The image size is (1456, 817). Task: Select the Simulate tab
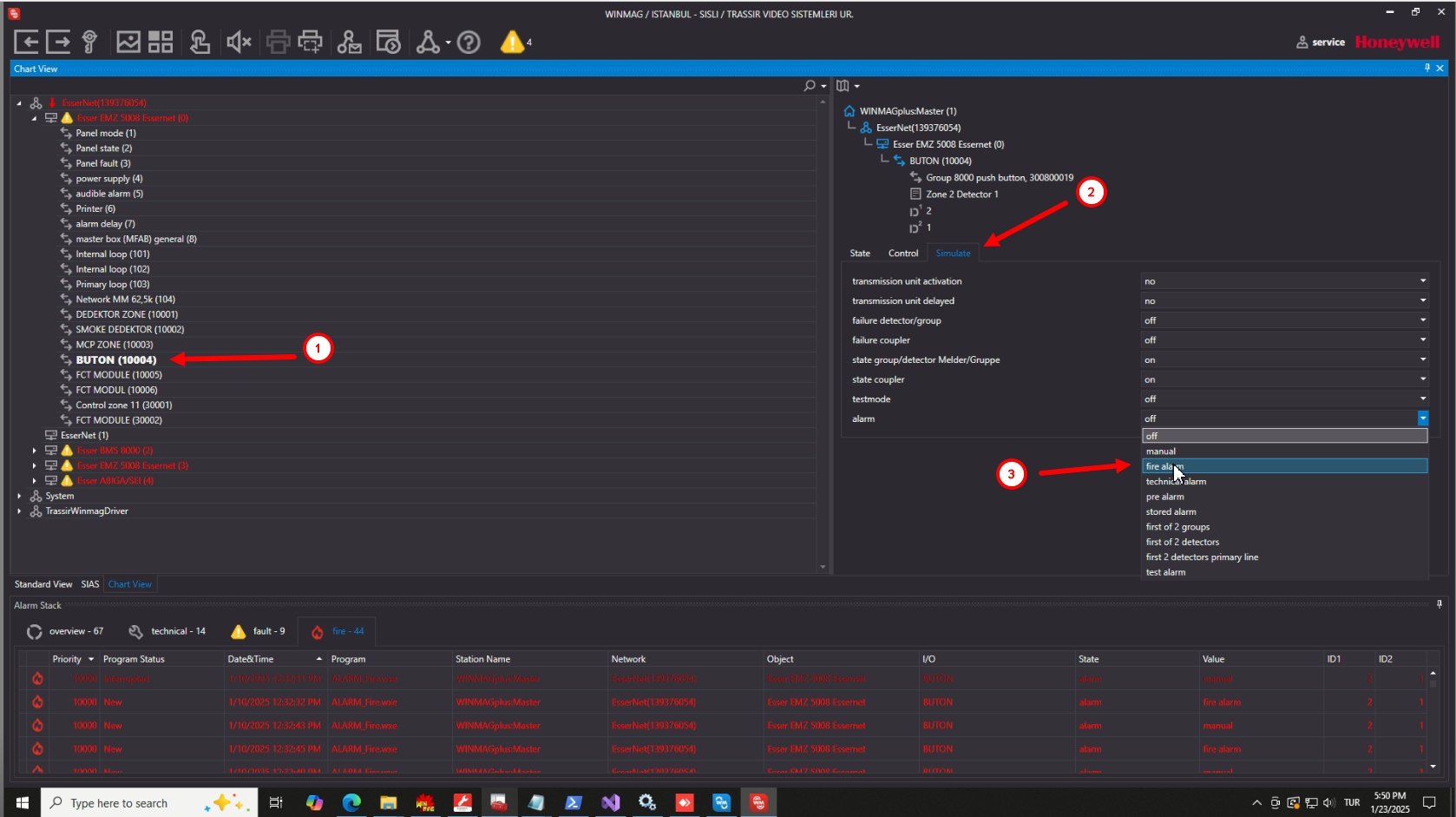pos(953,254)
